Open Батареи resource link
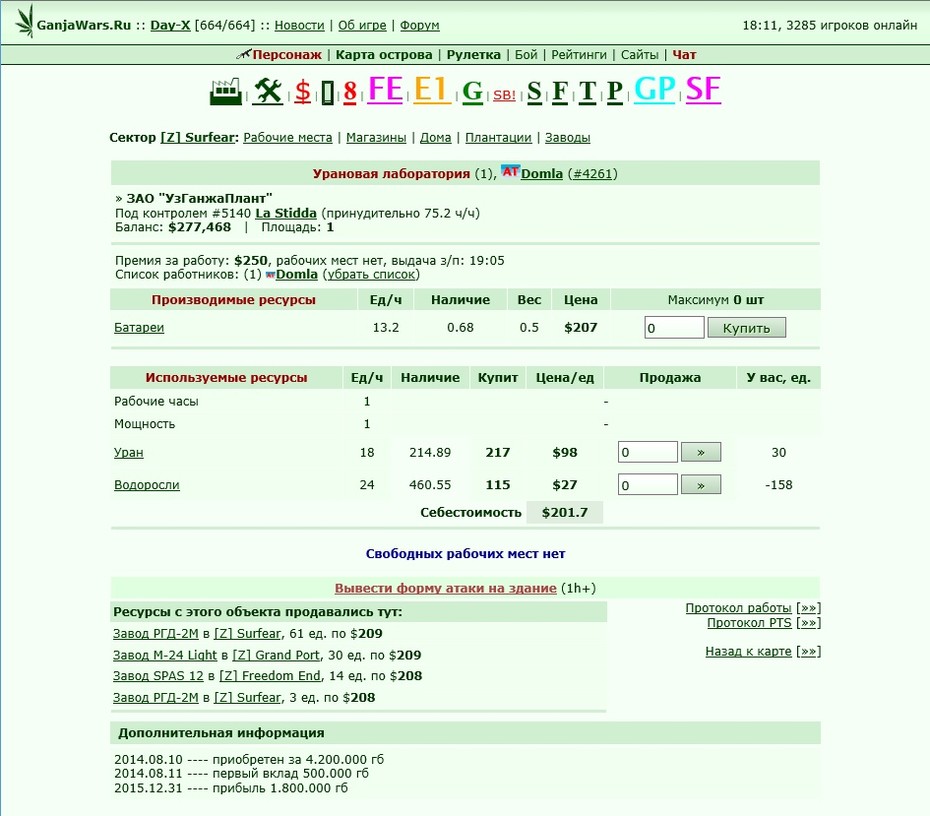The width and height of the screenshot is (930, 816). point(139,327)
